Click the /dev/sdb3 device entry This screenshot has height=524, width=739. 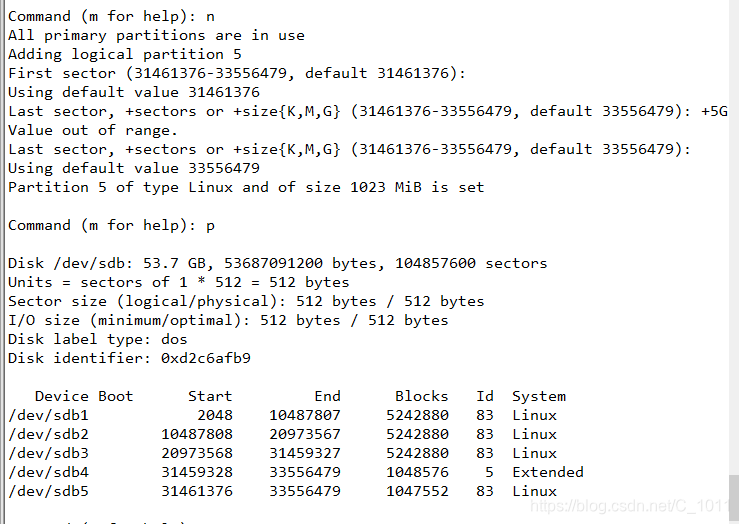pyautogui.click(x=49, y=453)
